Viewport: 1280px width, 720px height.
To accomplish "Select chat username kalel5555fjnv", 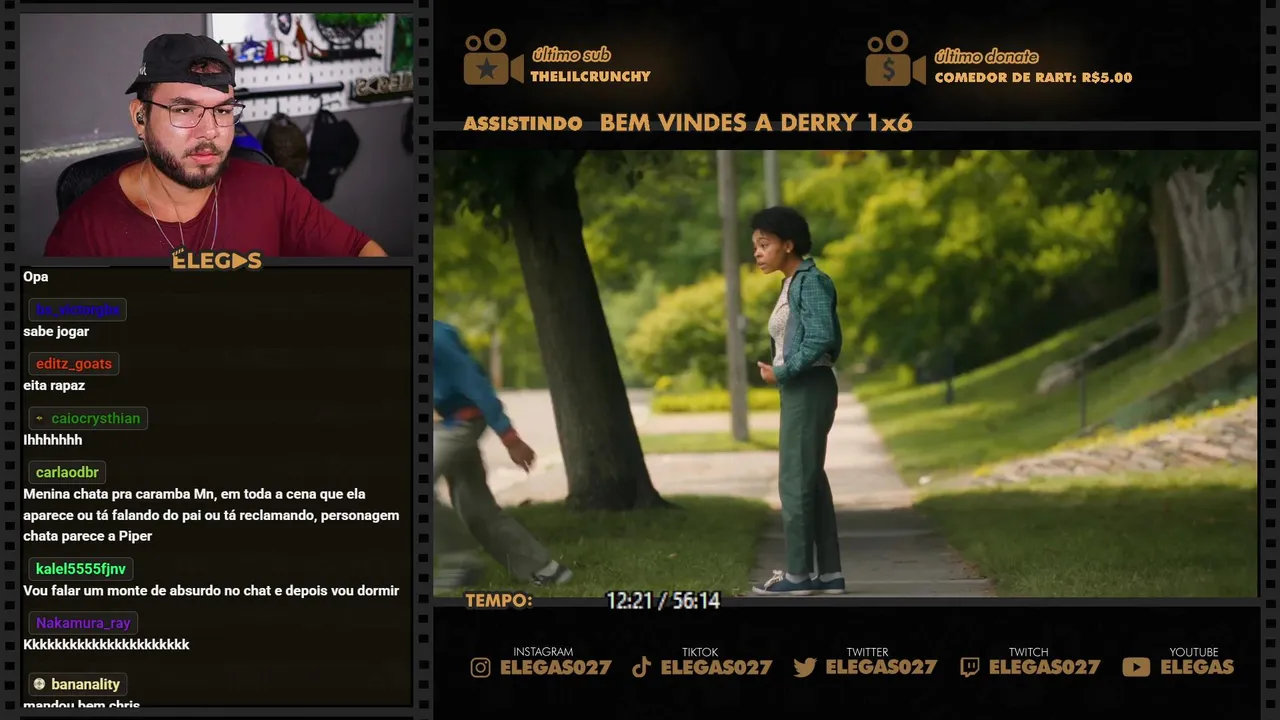I will [81, 569].
